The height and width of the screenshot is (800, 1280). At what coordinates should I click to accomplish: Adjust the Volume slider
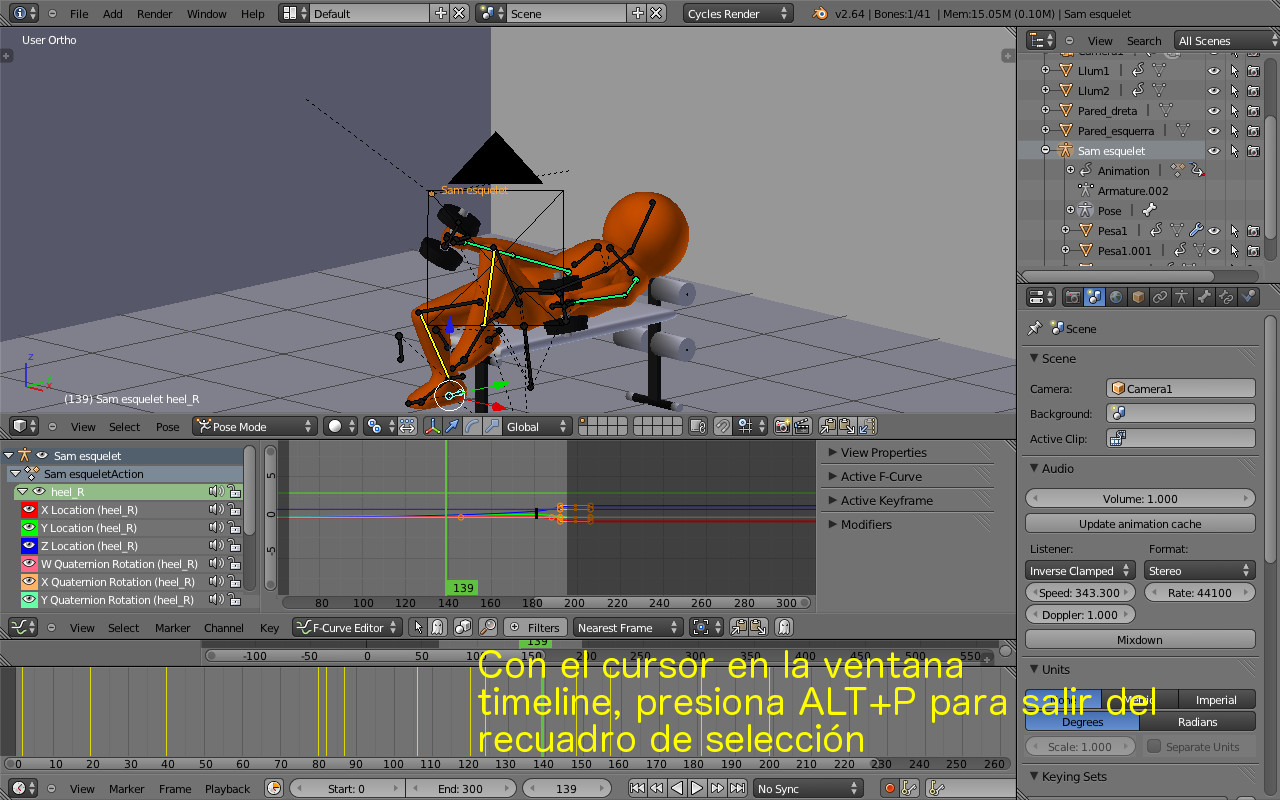click(x=1140, y=498)
